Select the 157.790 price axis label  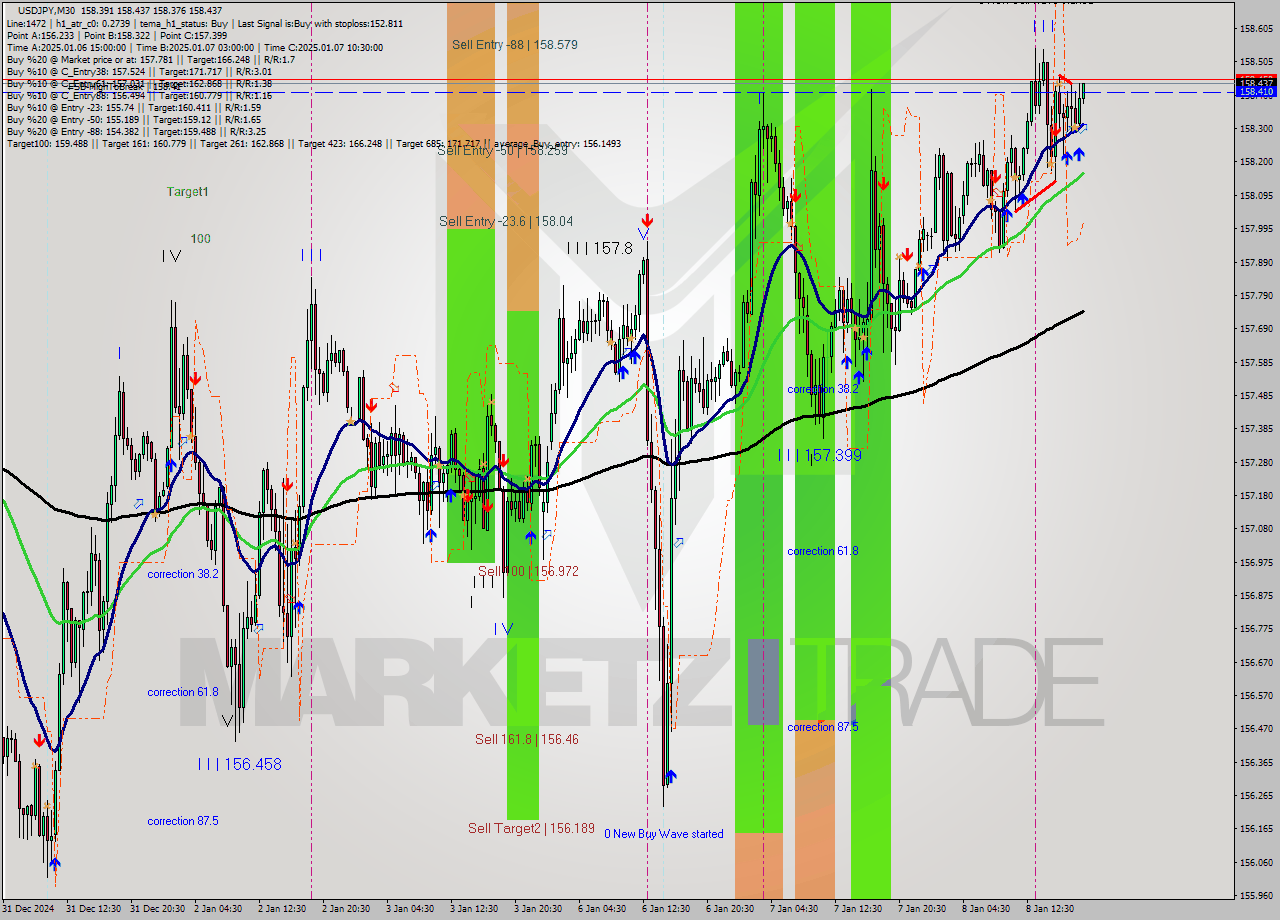click(1257, 296)
